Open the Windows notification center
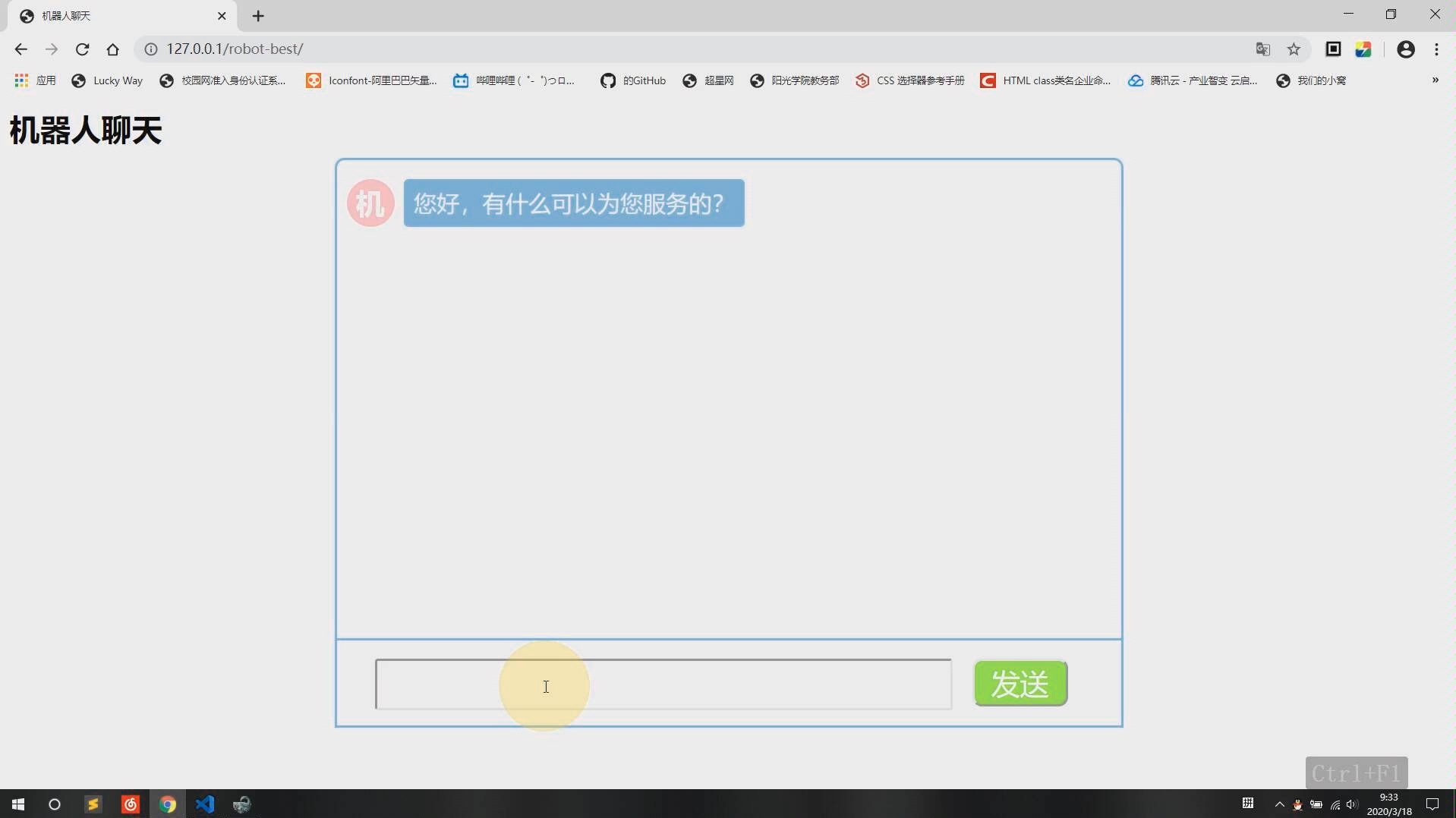 (1432, 804)
